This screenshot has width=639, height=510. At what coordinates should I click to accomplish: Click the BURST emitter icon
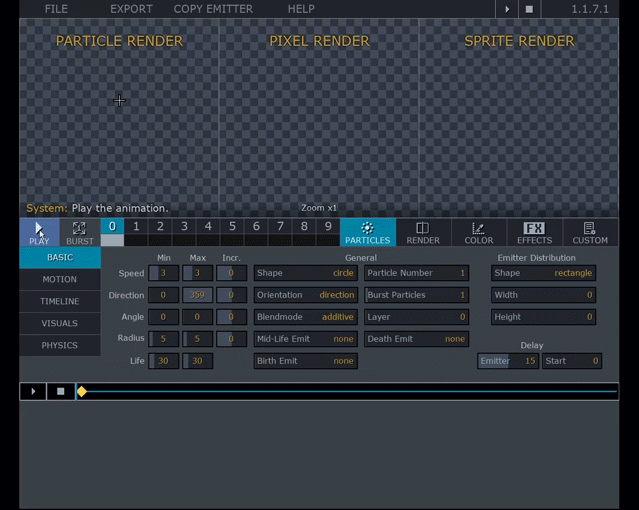[x=79, y=232]
